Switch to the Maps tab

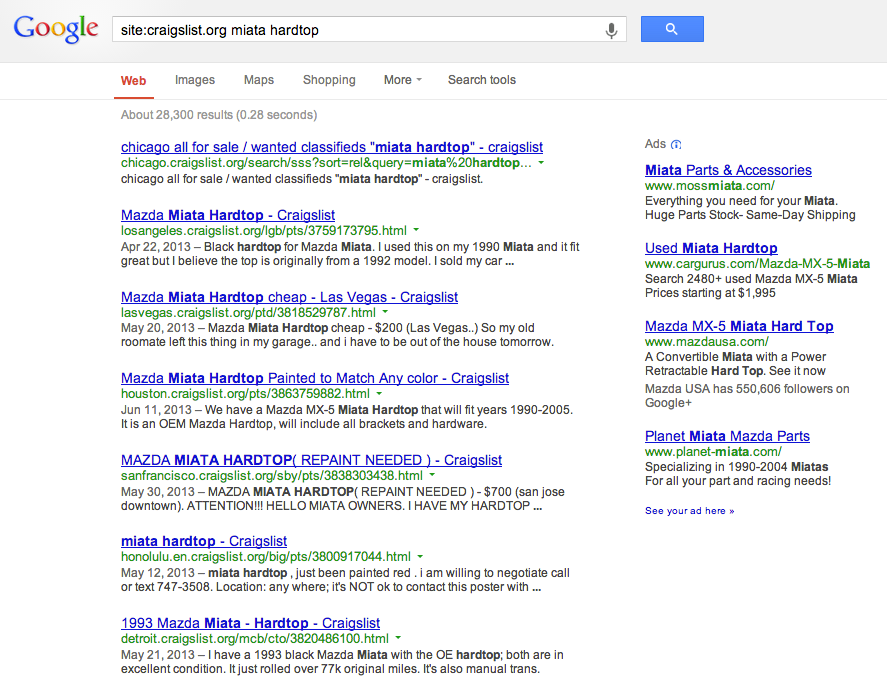click(259, 80)
